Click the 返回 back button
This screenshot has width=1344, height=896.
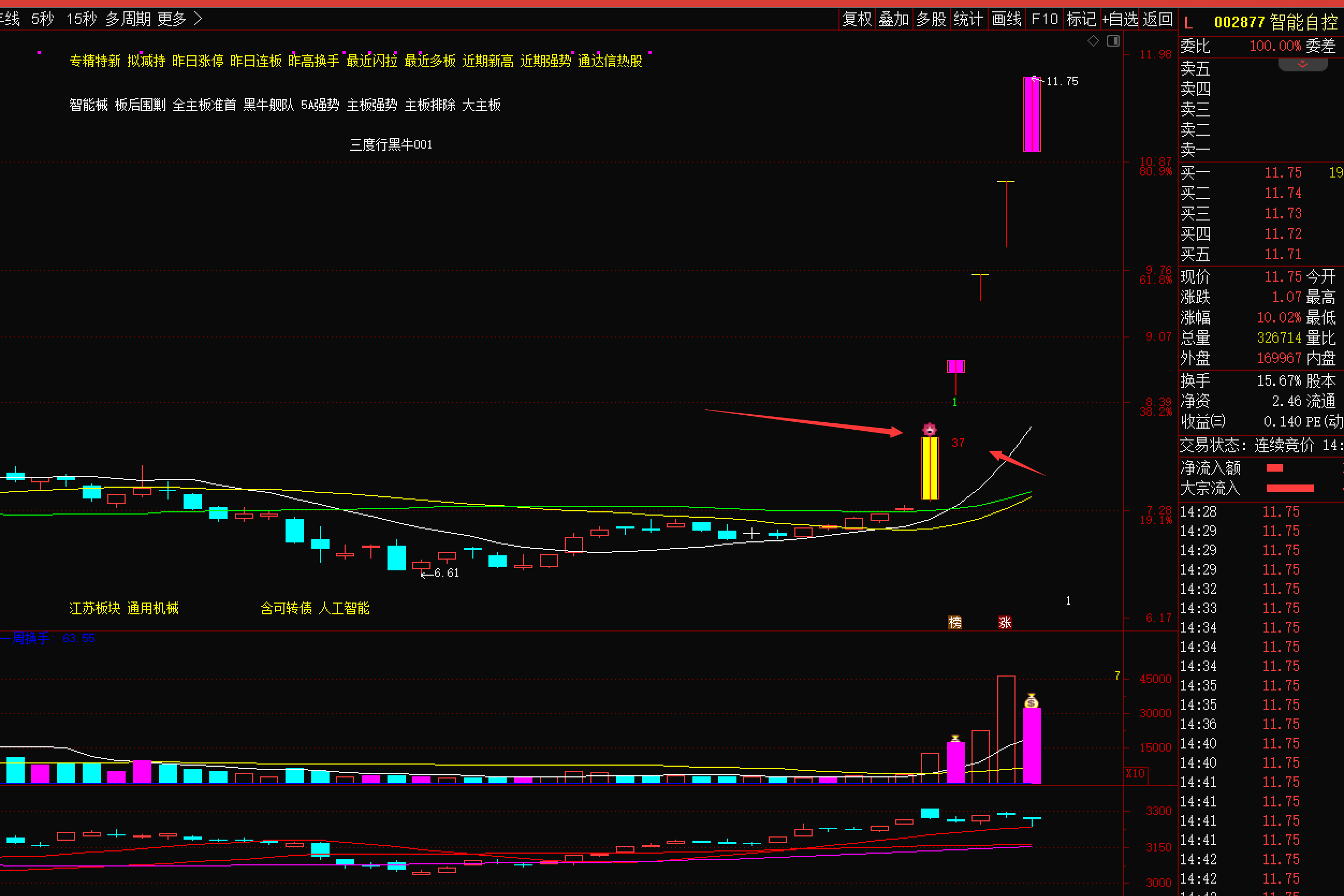(x=1158, y=19)
